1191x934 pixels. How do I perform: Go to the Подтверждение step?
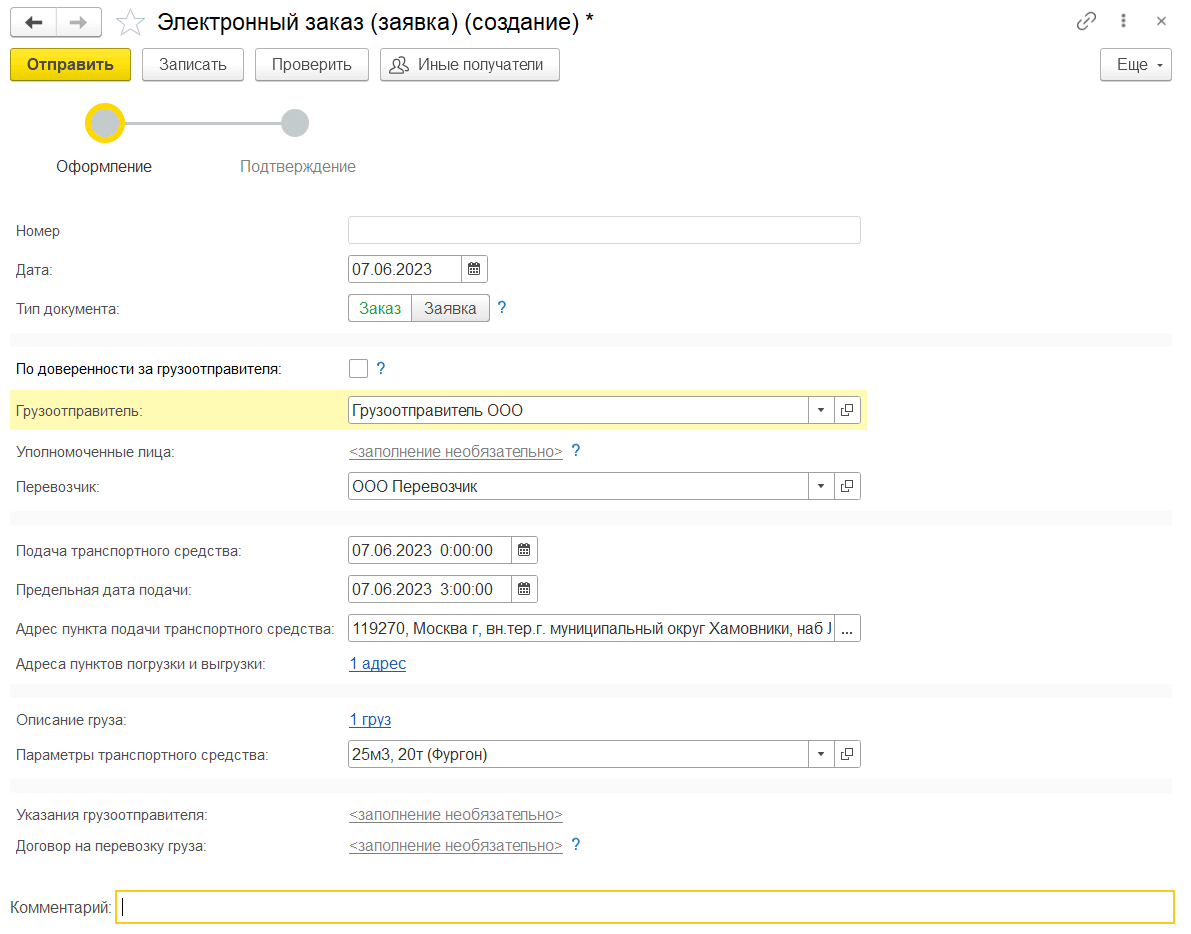295,124
